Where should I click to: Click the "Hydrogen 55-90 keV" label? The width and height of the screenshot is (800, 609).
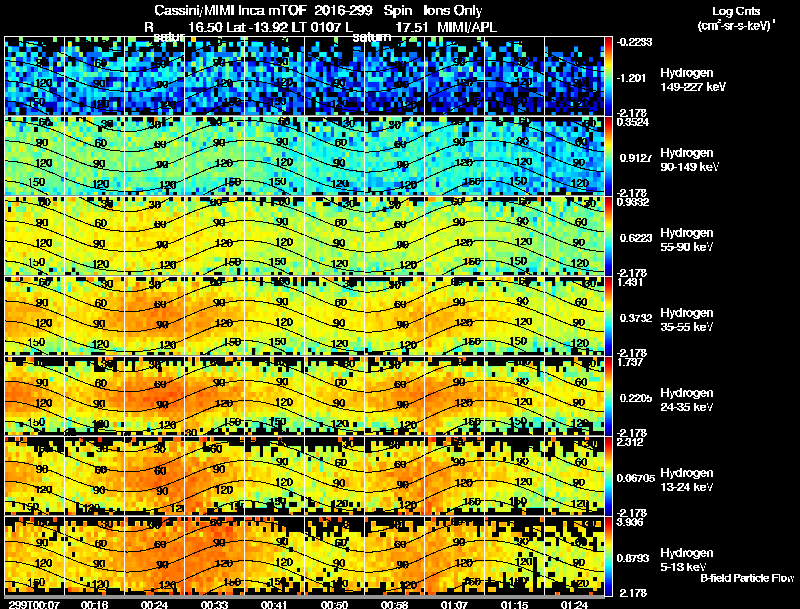click(687, 240)
